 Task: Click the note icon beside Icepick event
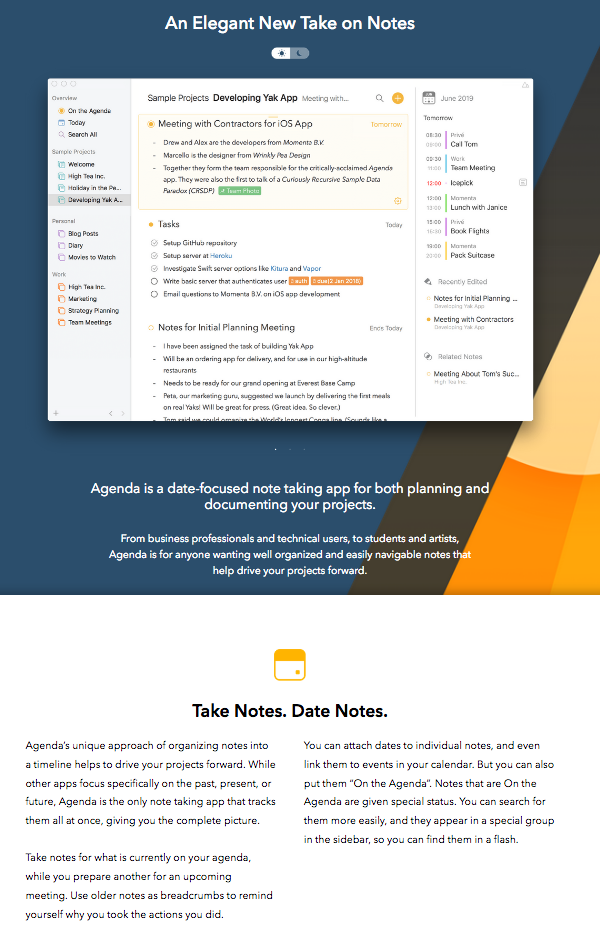pyautogui.click(x=523, y=183)
